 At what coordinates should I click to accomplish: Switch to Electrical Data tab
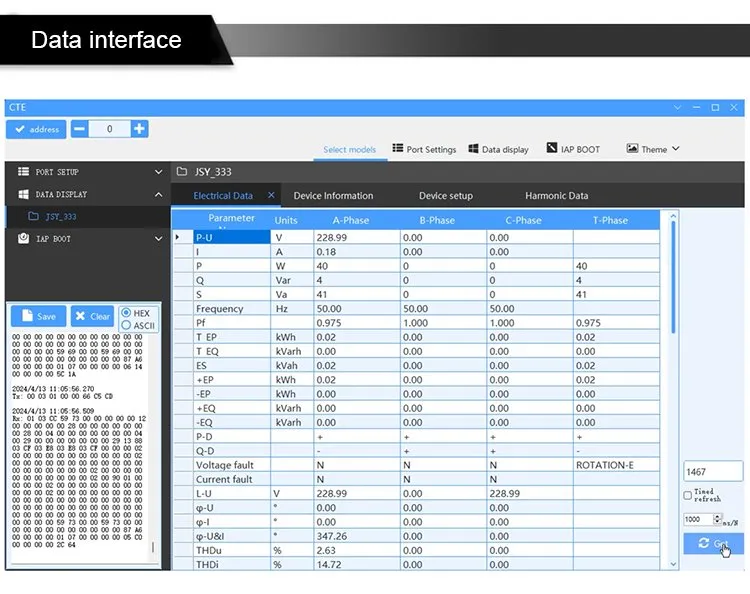coord(223,196)
